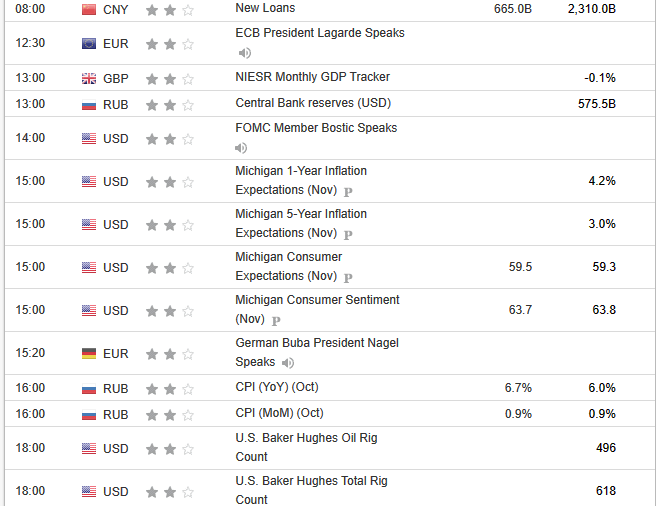The image size is (661, 506).
Task: Select the CPI (MoM) (Oct) event
Action: (x=277, y=413)
